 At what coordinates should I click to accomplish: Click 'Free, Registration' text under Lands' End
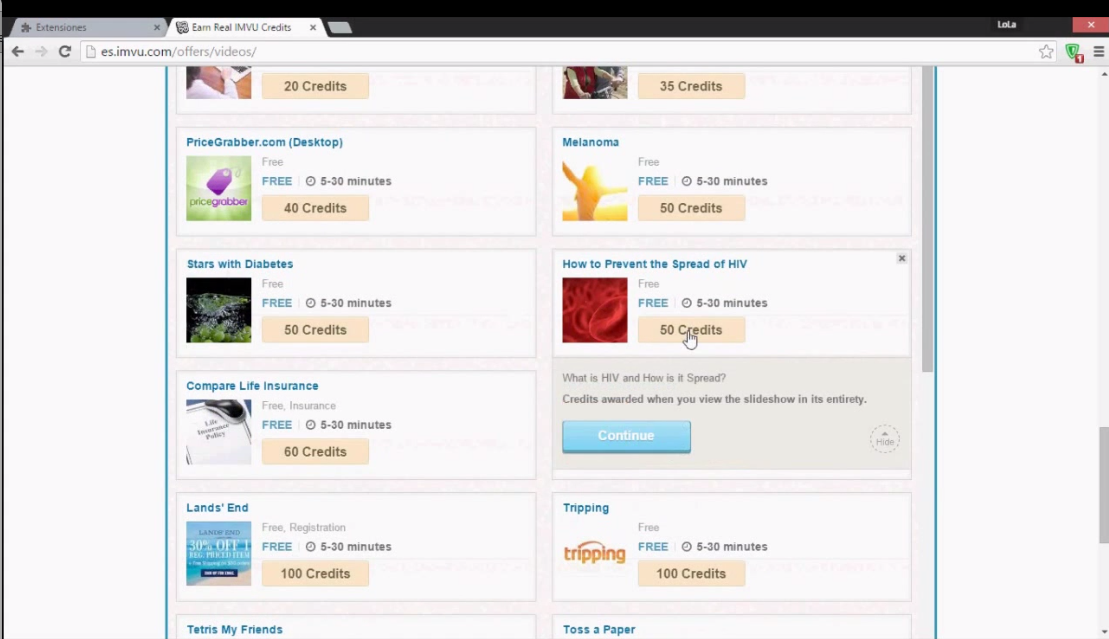[x=303, y=527]
